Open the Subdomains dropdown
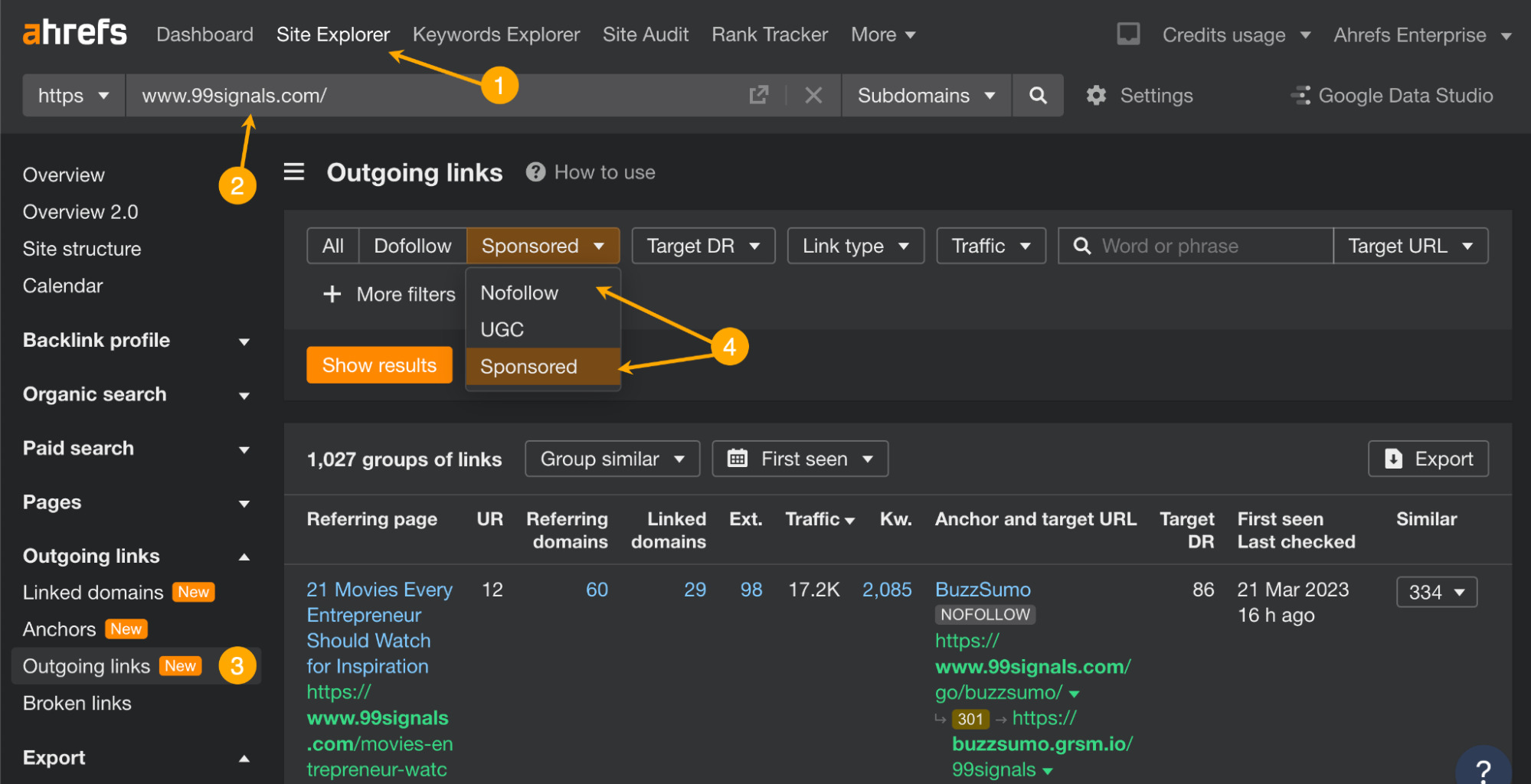 pyautogui.click(x=925, y=95)
